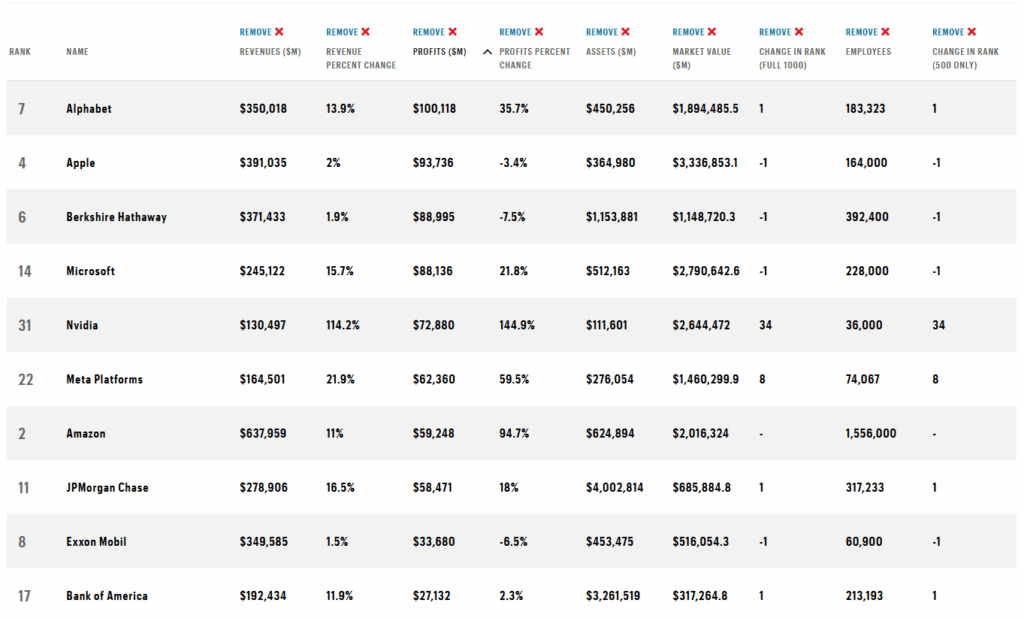Open the Alphabet company link
Screen dimensions: 1024x618
[89, 109]
